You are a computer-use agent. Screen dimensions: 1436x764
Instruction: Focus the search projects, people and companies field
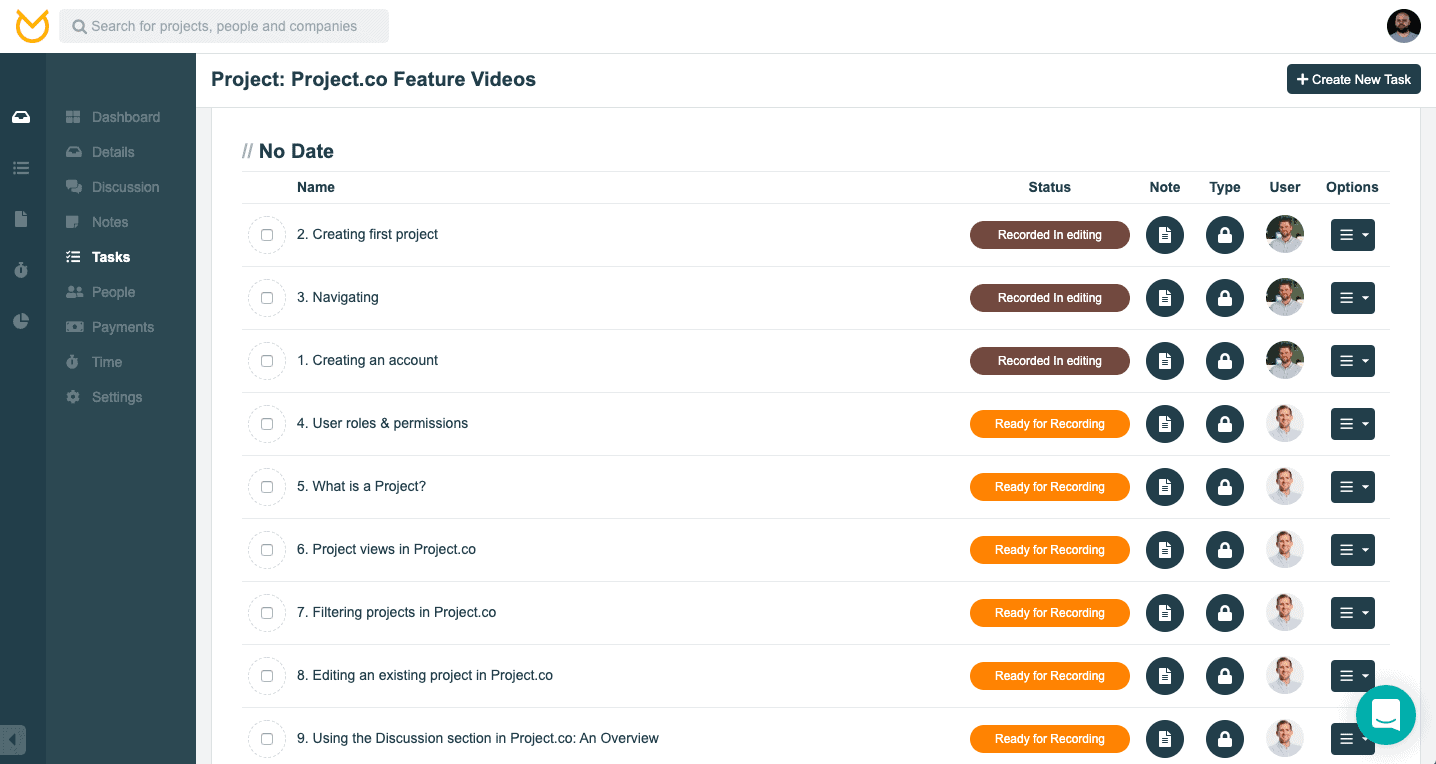[x=224, y=26]
